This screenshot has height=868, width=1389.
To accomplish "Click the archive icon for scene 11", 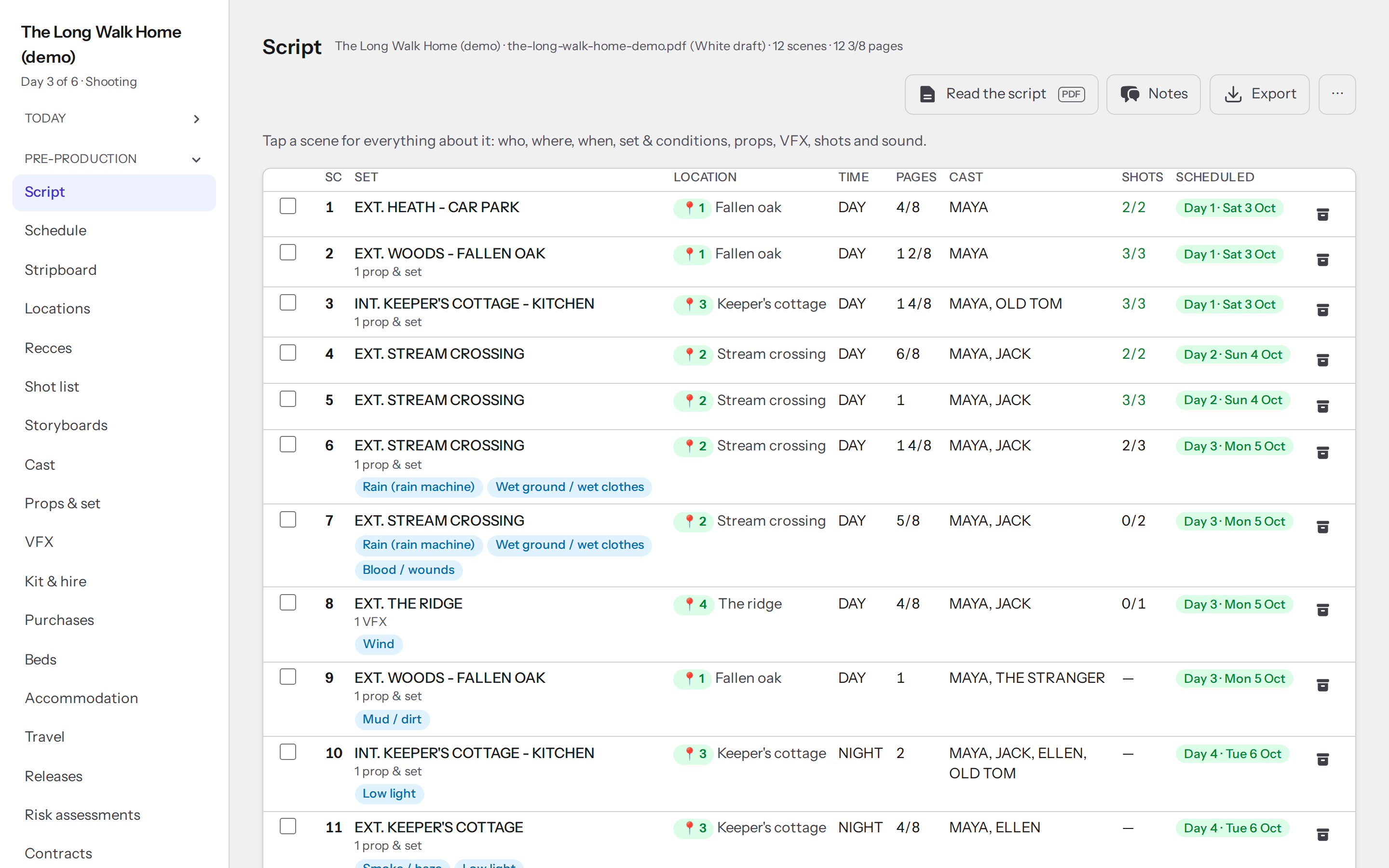I will pos(1322,834).
